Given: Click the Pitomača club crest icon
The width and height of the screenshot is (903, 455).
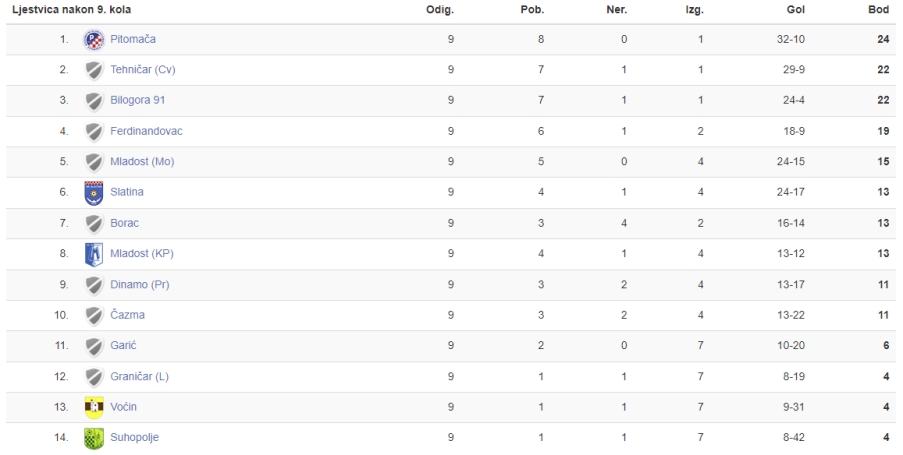Looking at the screenshot, I should [x=94, y=40].
